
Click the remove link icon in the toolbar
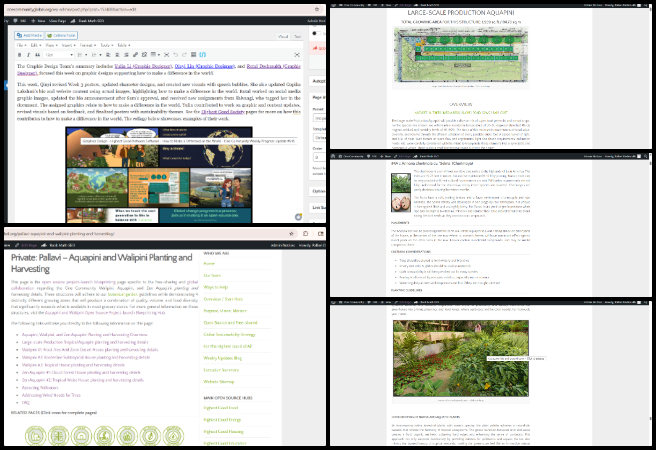point(144,55)
